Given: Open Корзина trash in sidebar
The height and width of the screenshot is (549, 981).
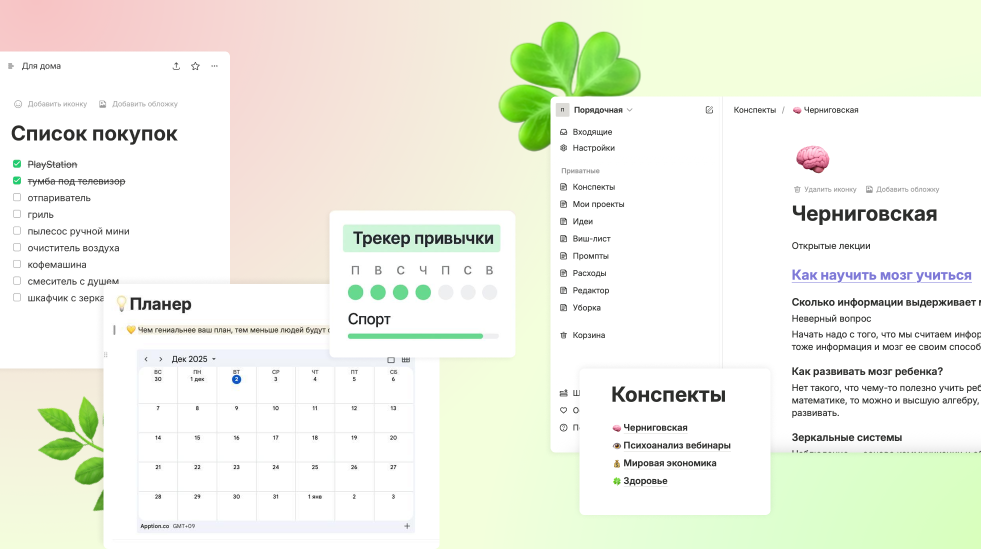Looking at the screenshot, I should coord(582,335).
